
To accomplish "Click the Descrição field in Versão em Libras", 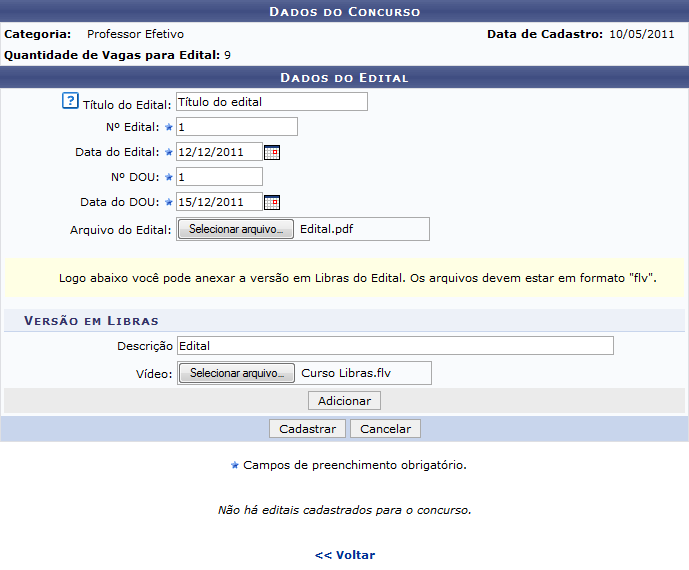I will (x=394, y=346).
